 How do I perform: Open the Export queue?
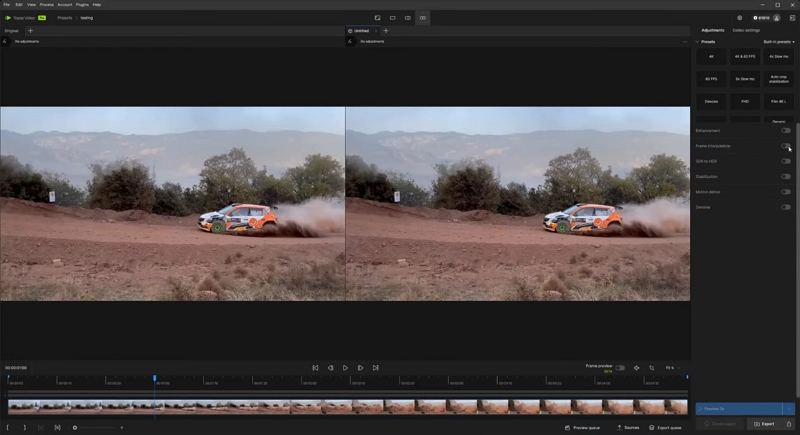tap(665, 427)
